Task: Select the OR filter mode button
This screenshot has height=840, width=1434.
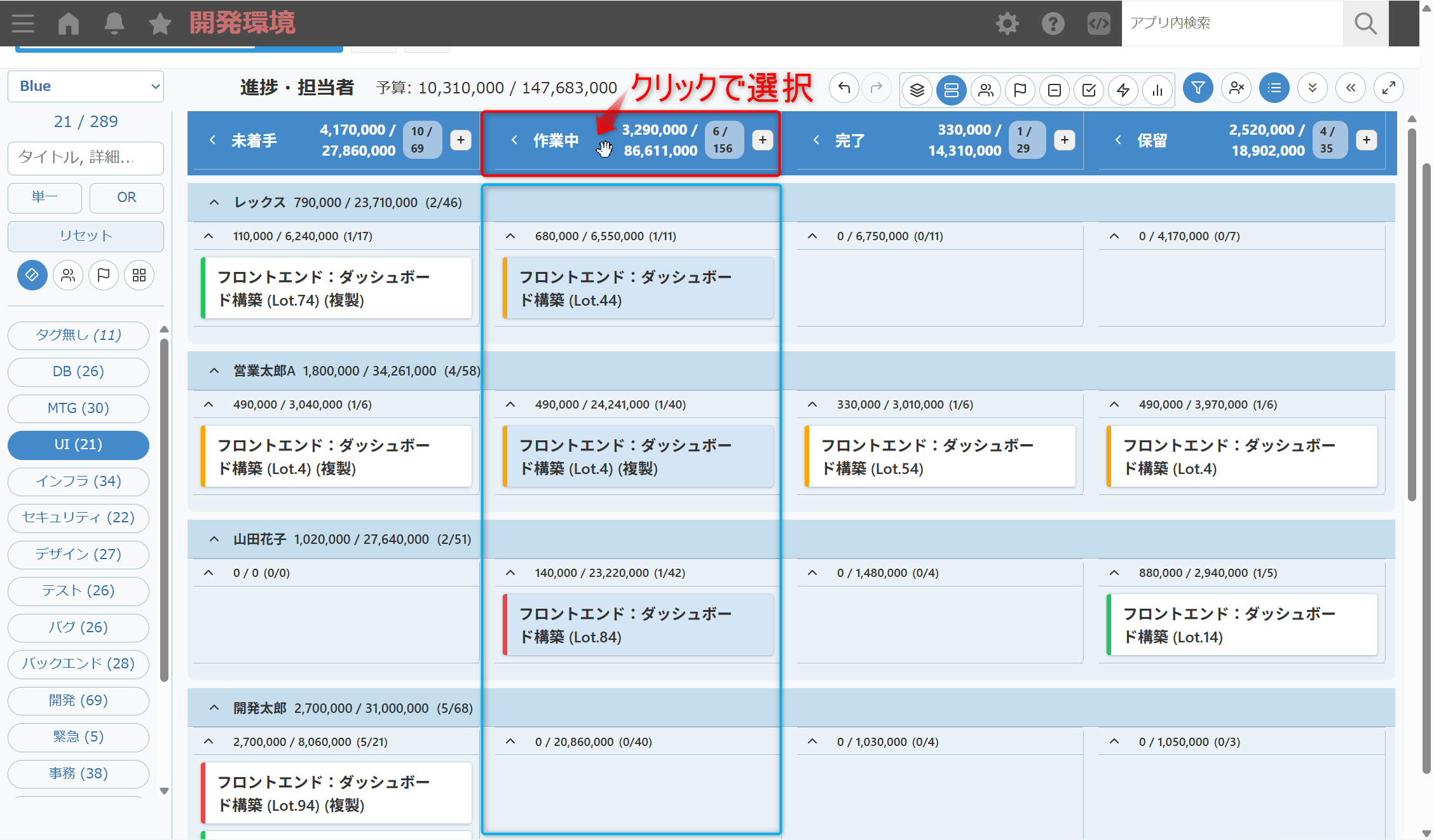Action: point(126,198)
